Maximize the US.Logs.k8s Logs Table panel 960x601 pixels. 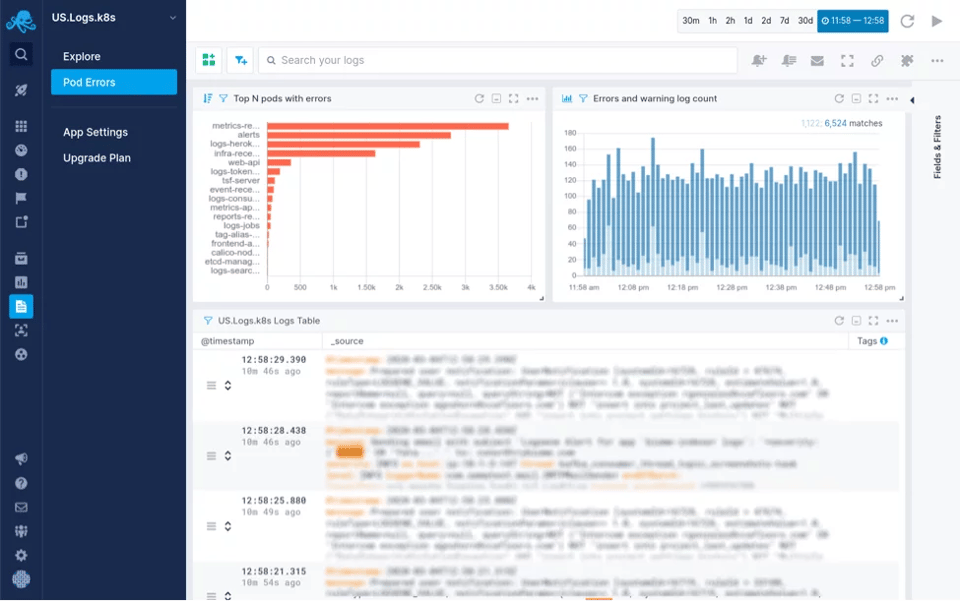click(874, 321)
